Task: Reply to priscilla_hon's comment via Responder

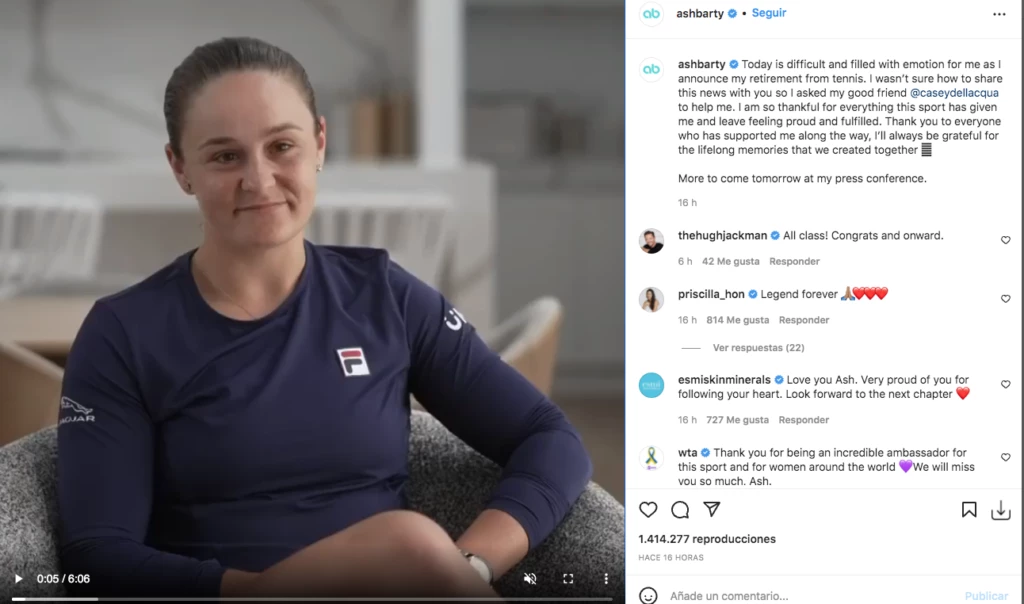Action: (804, 320)
